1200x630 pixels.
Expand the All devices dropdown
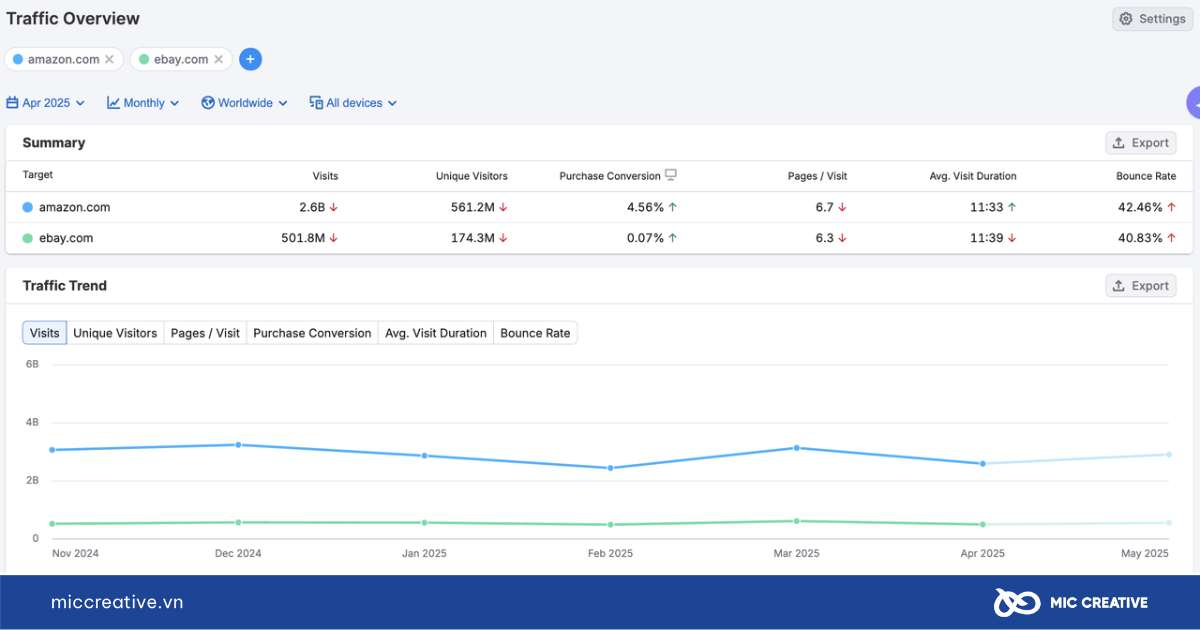(x=354, y=103)
